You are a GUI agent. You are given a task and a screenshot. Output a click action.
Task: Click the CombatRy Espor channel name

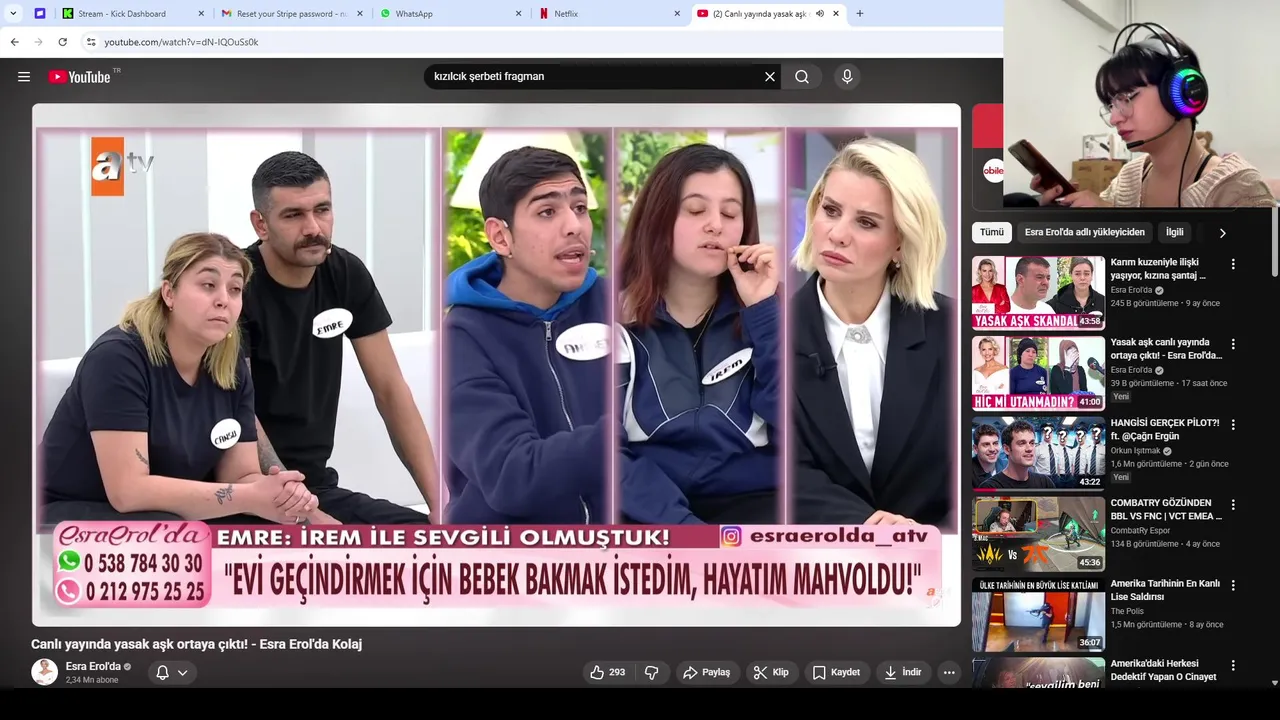point(1140,531)
